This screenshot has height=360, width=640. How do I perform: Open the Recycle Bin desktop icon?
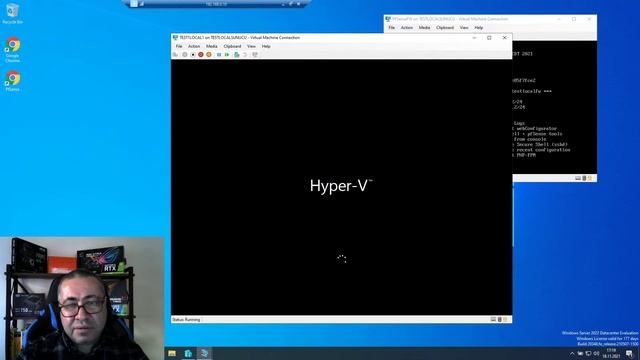(x=12, y=13)
